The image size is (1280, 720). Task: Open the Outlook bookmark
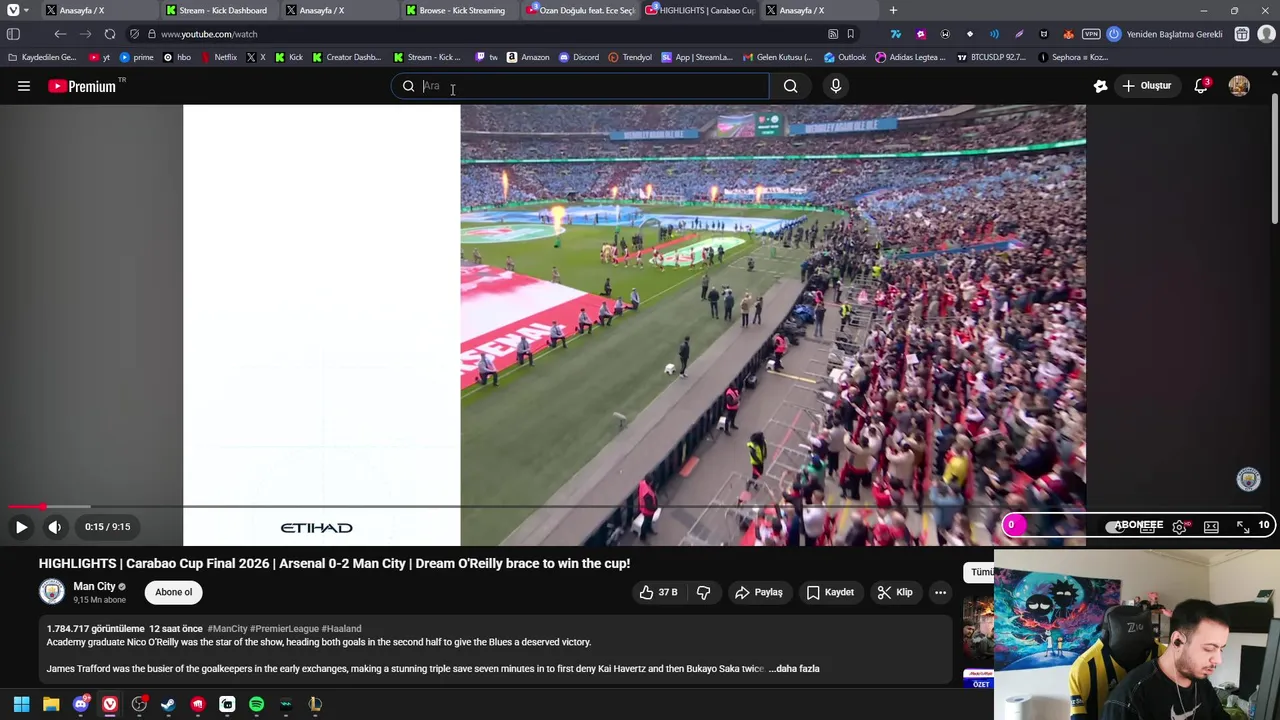pos(845,57)
